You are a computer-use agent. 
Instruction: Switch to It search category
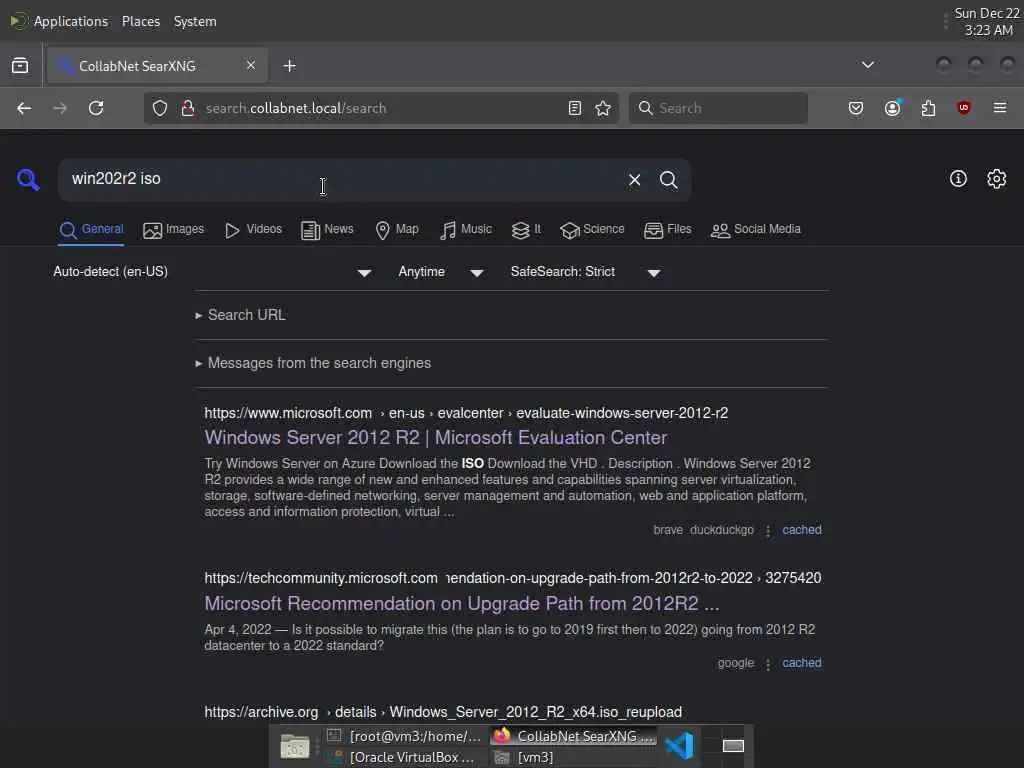pos(526,230)
